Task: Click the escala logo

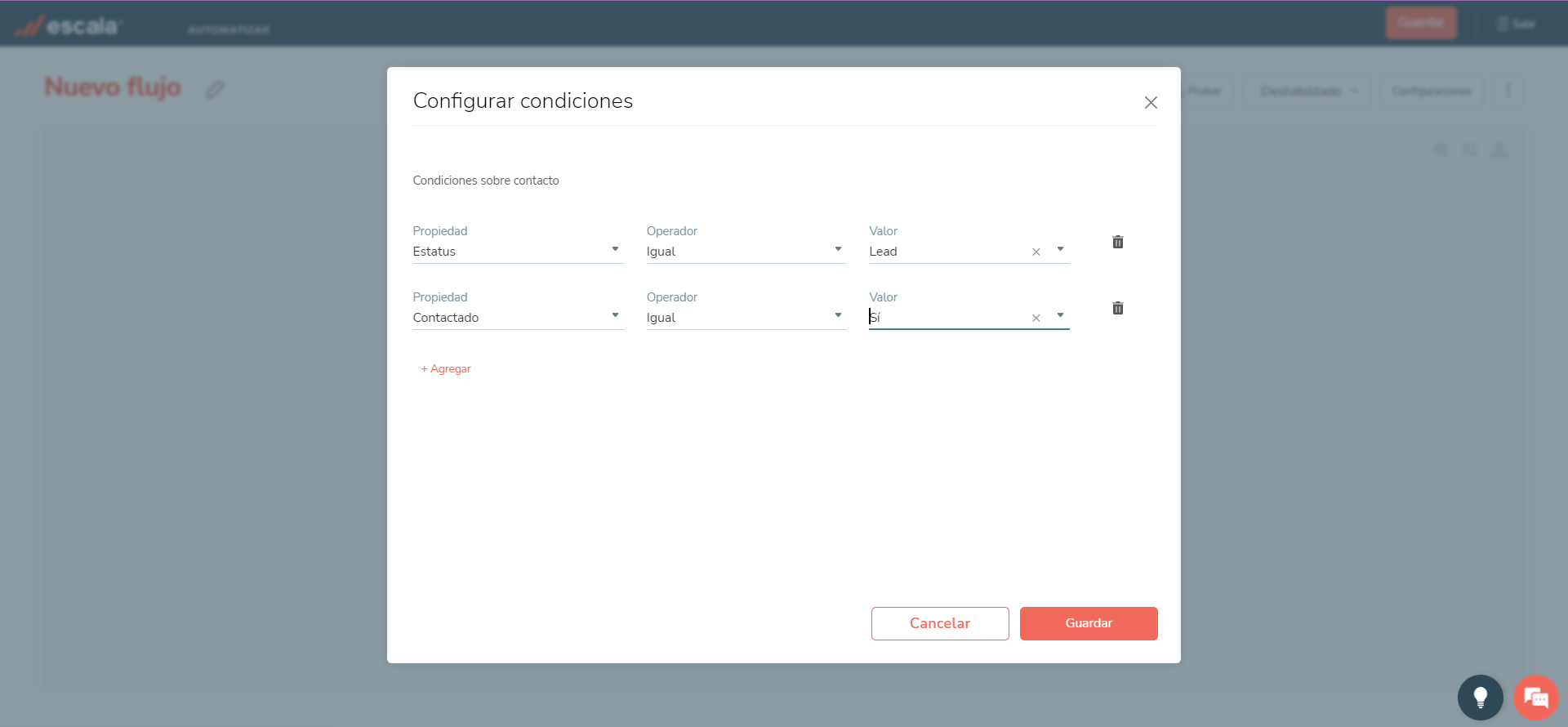Action: click(x=68, y=26)
